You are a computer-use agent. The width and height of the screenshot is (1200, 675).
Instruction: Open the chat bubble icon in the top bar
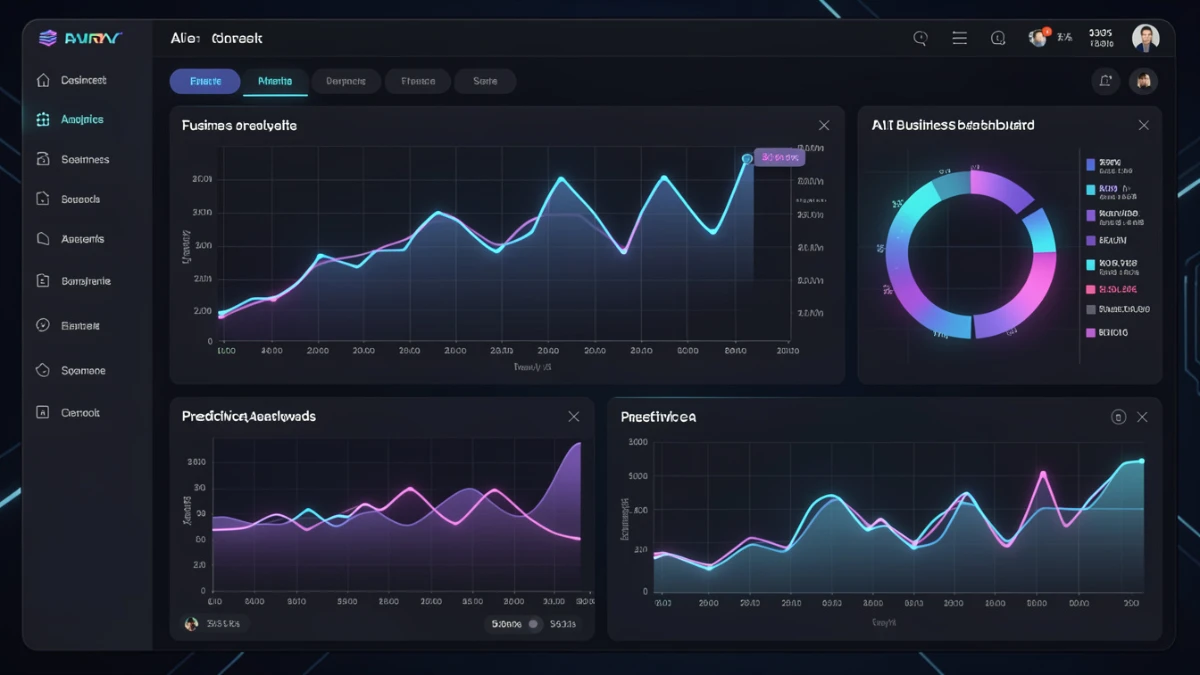(x=998, y=37)
